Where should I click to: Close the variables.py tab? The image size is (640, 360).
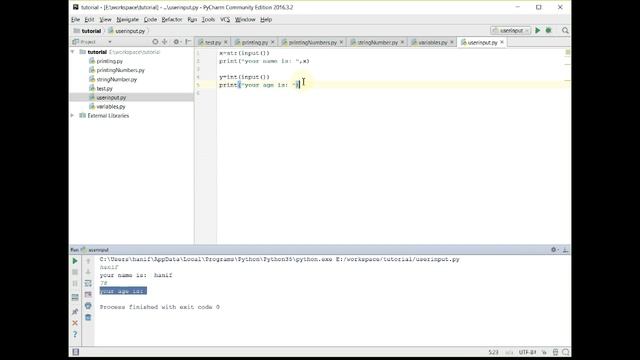coord(451,42)
